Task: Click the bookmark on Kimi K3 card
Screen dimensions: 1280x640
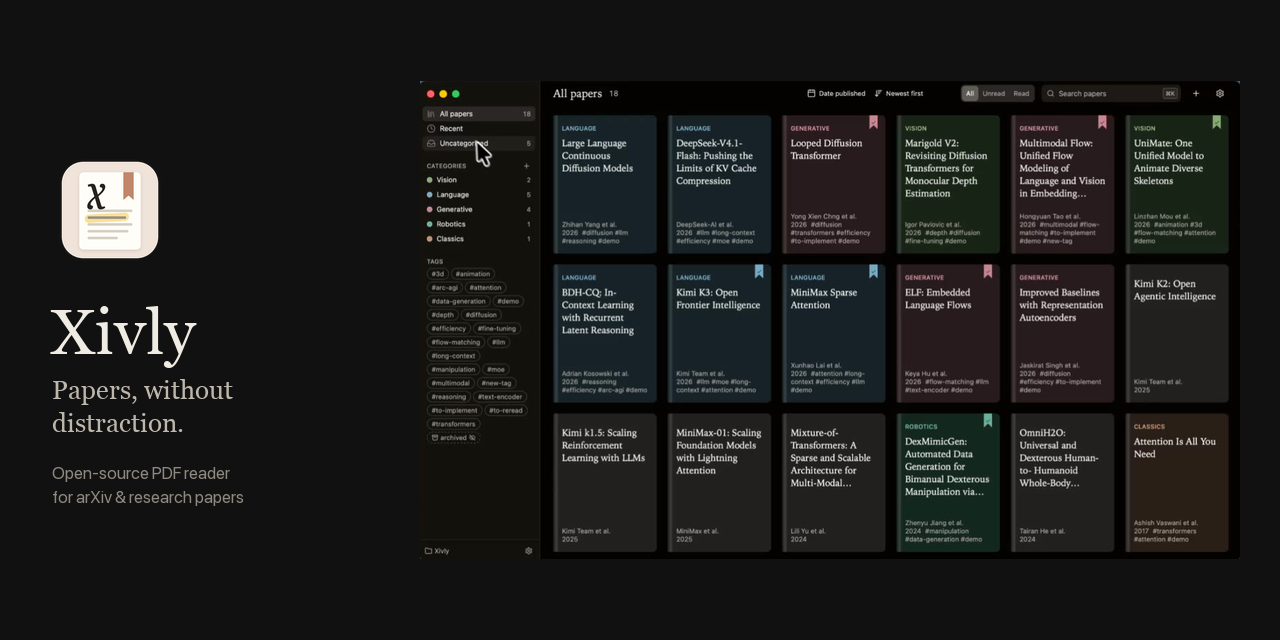Action: [x=759, y=271]
